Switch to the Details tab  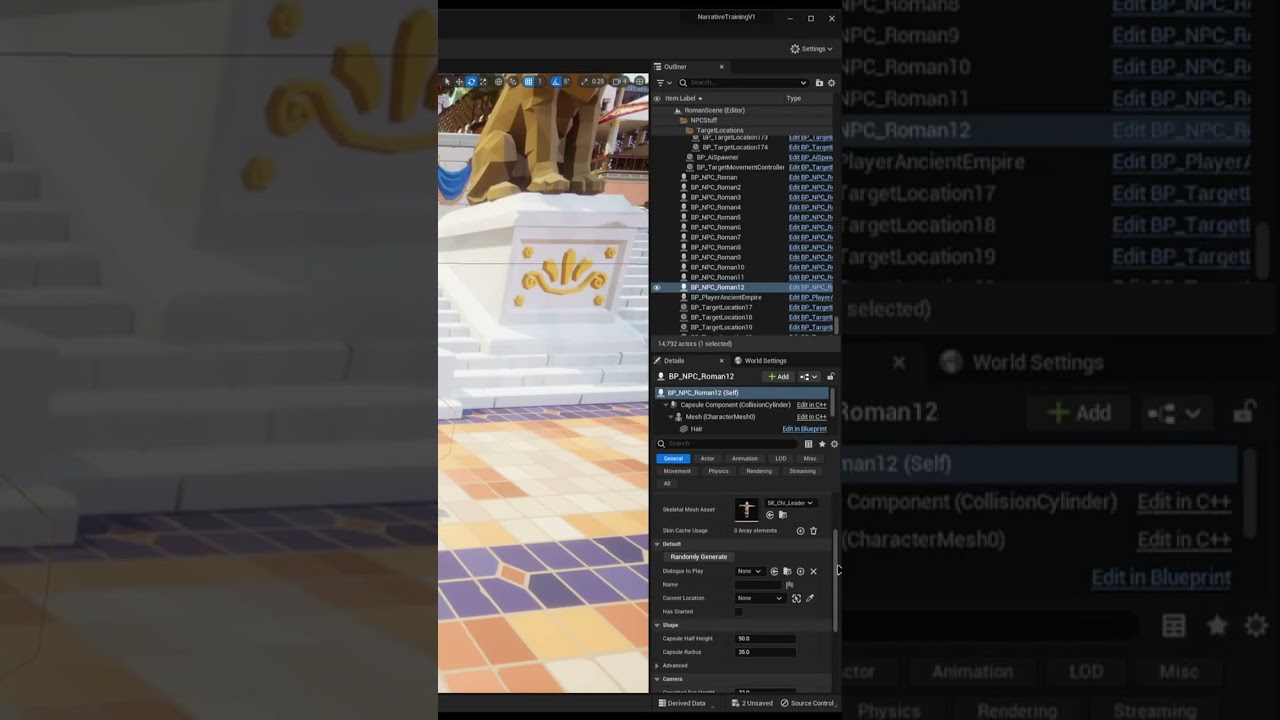tap(674, 360)
